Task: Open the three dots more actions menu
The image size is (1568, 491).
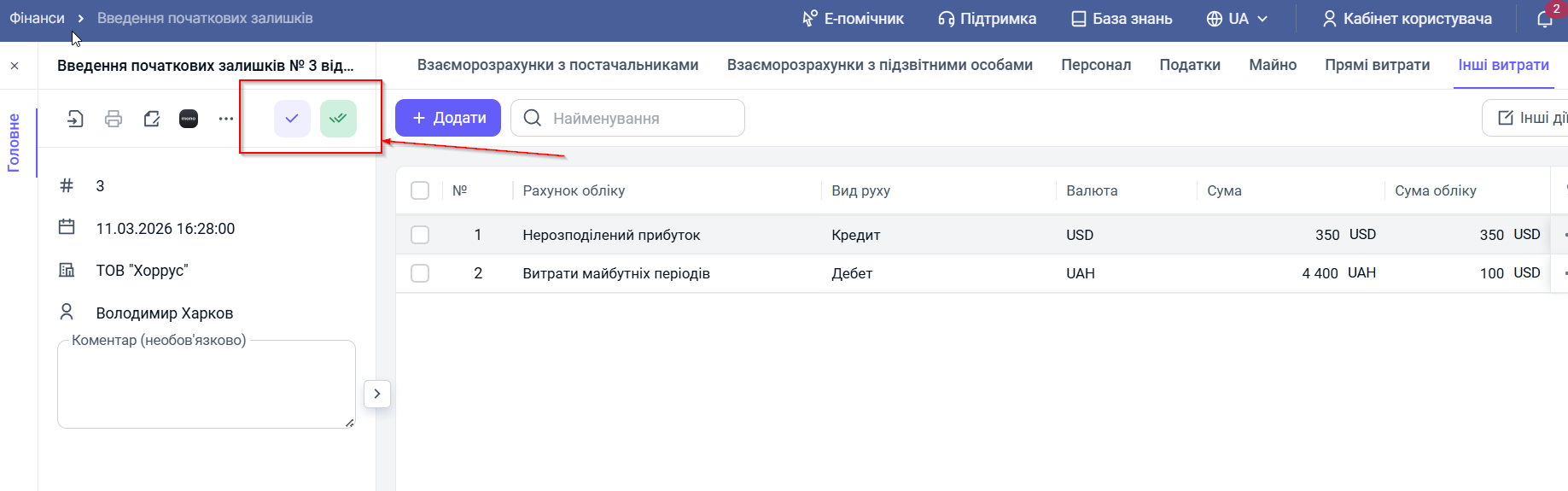Action: (x=225, y=119)
